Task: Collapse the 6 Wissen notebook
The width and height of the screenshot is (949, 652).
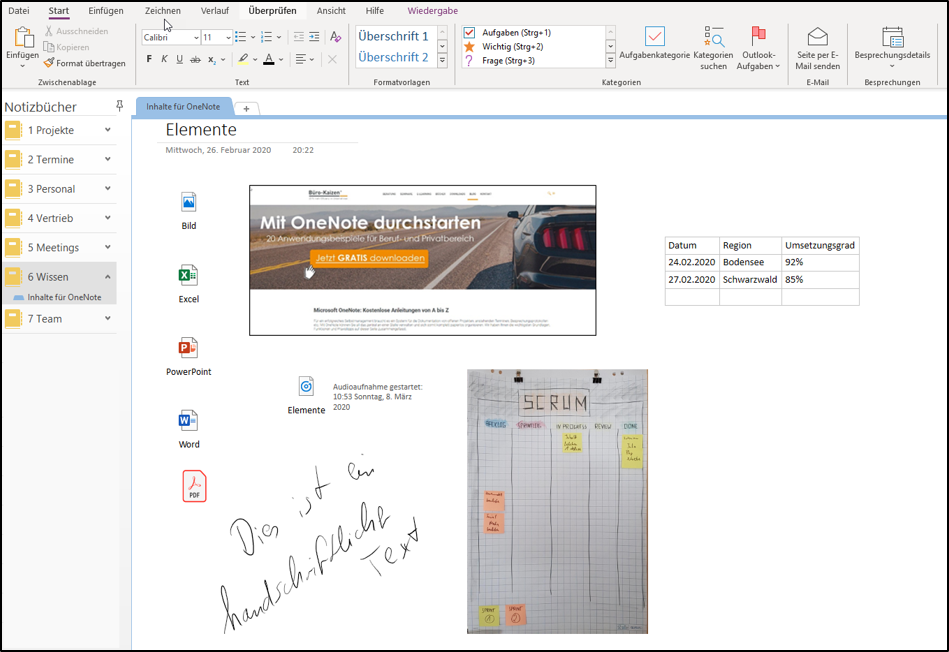Action: click(108, 277)
